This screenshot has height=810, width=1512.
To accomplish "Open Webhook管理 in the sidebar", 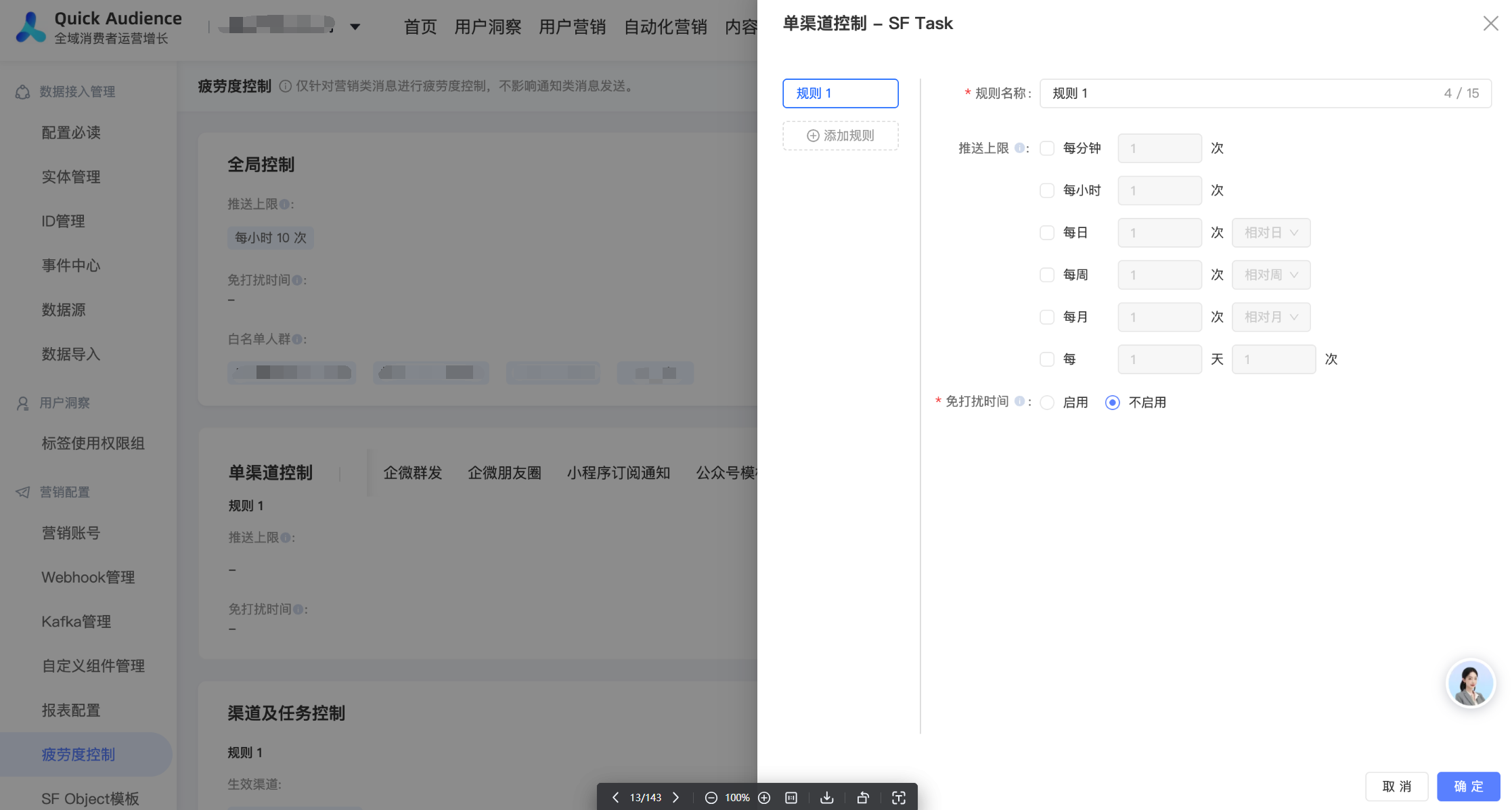I will click(x=88, y=578).
